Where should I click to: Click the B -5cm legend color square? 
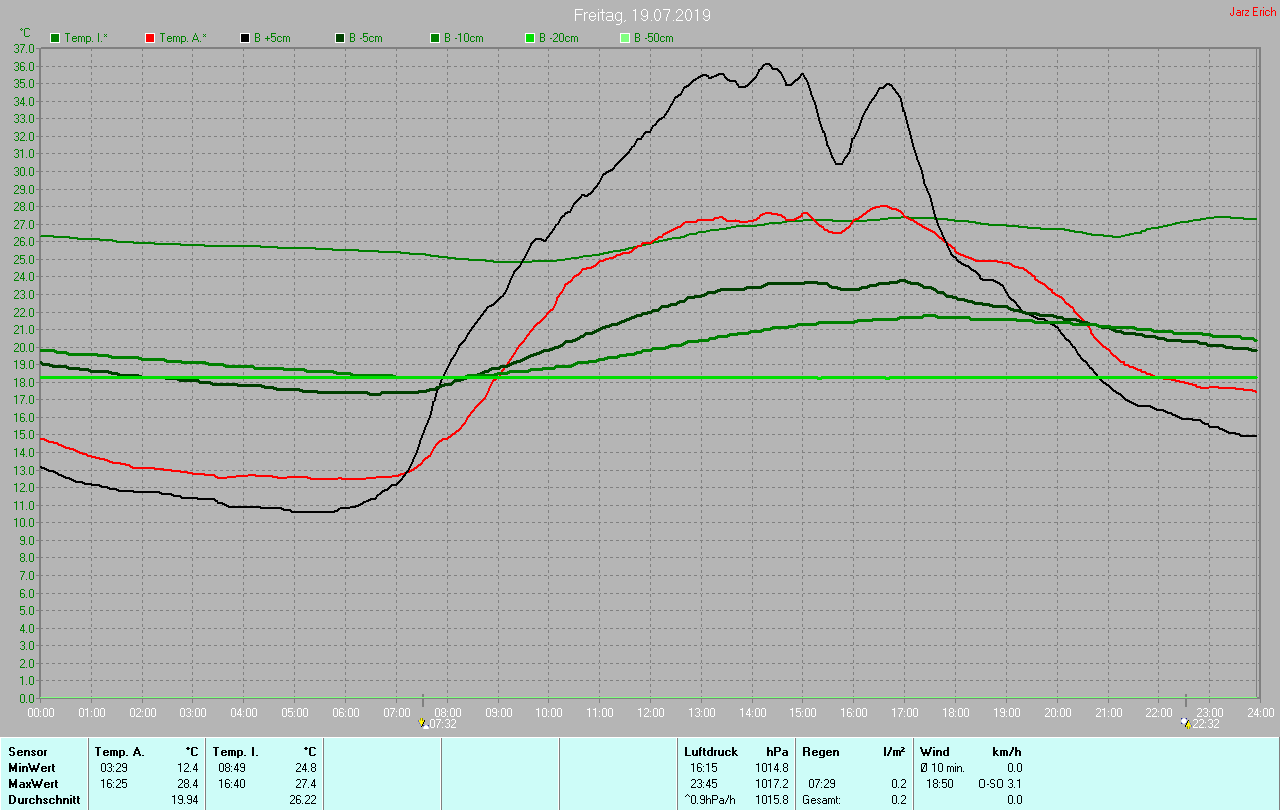coord(340,38)
